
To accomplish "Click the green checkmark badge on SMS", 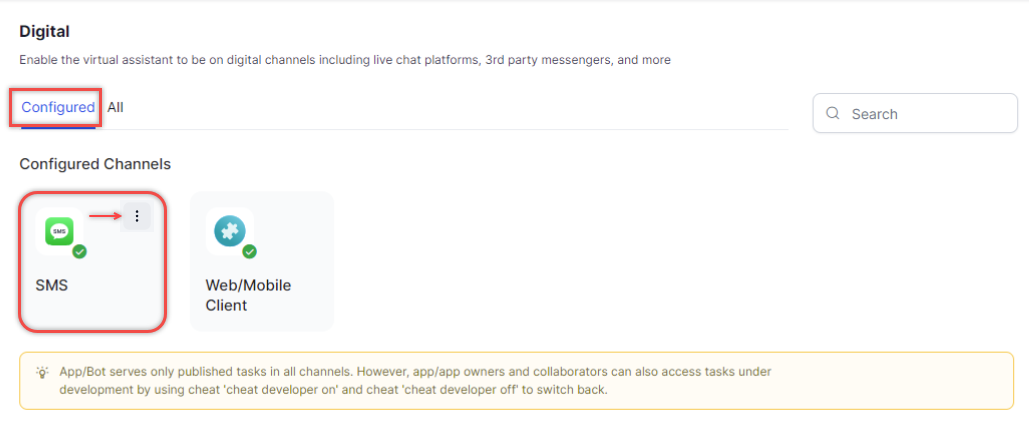I will coord(80,251).
